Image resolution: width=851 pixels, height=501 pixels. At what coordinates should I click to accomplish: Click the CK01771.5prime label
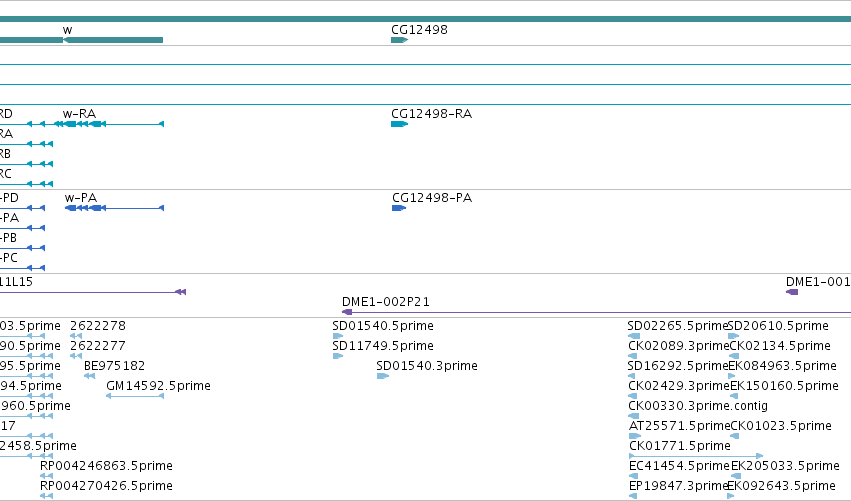coord(680,446)
